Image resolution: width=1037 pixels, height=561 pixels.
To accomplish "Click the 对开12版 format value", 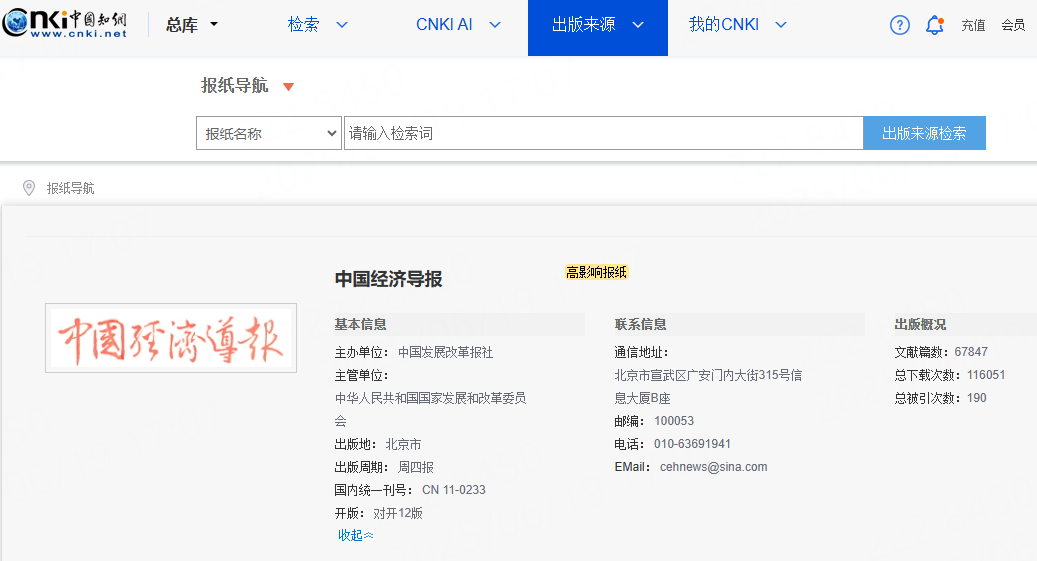I will pyautogui.click(x=397, y=513).
